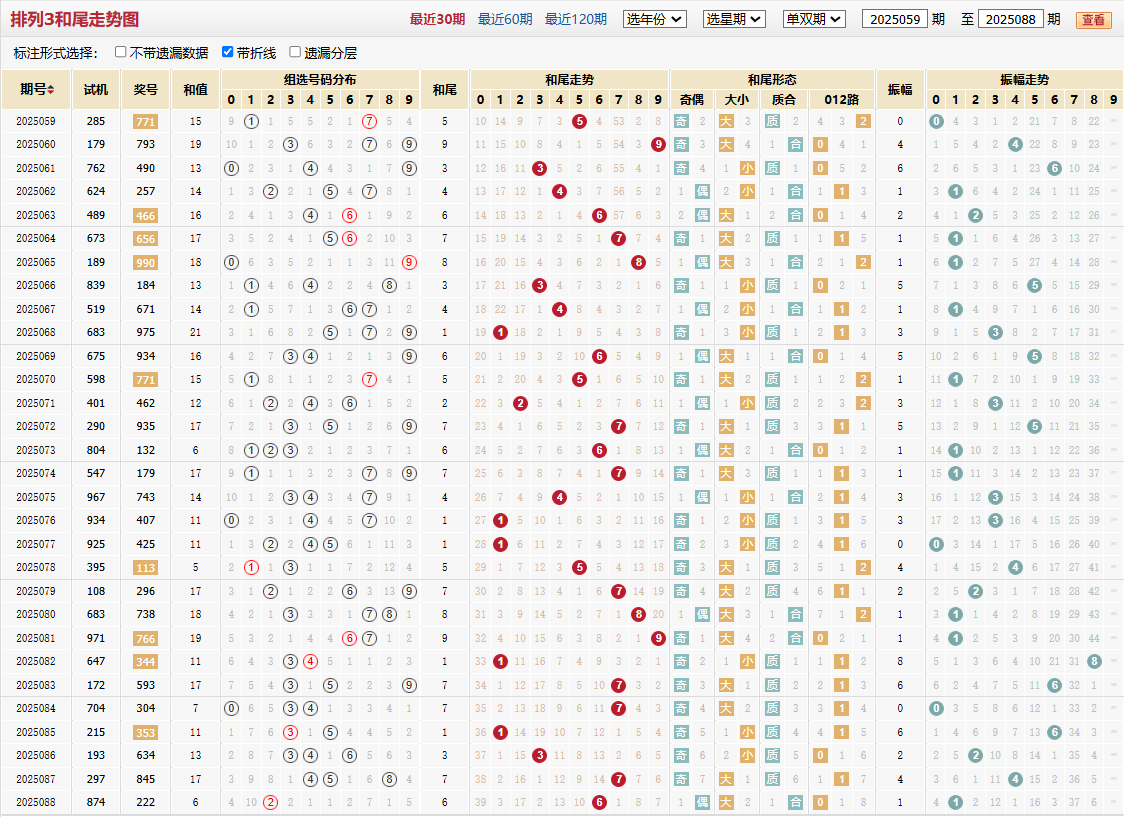This screenshot has height=817, width=1124.
Task: Click circled 0 in row 2025061 distribution
Action: coord(231,168)
